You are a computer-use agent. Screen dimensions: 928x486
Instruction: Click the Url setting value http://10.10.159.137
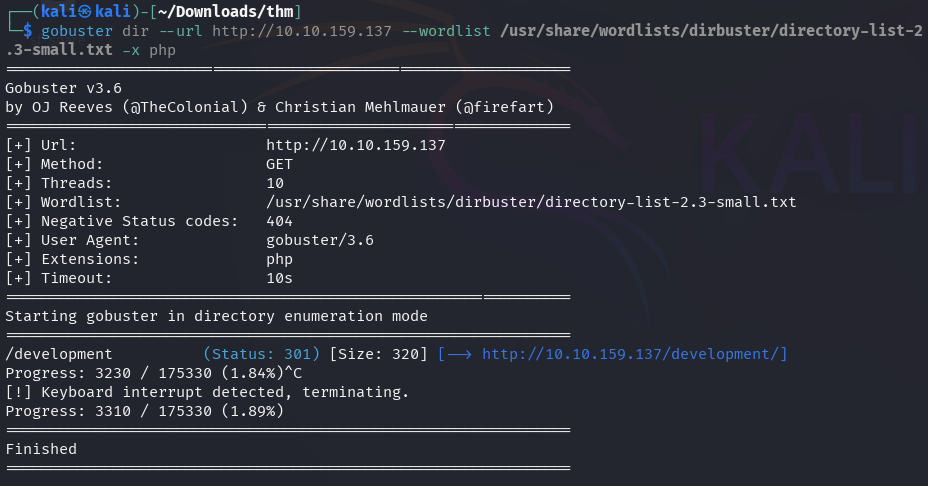tap(356, 145)
